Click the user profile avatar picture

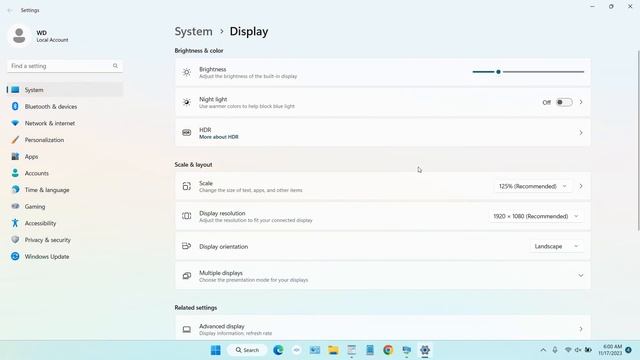[19, 36]
